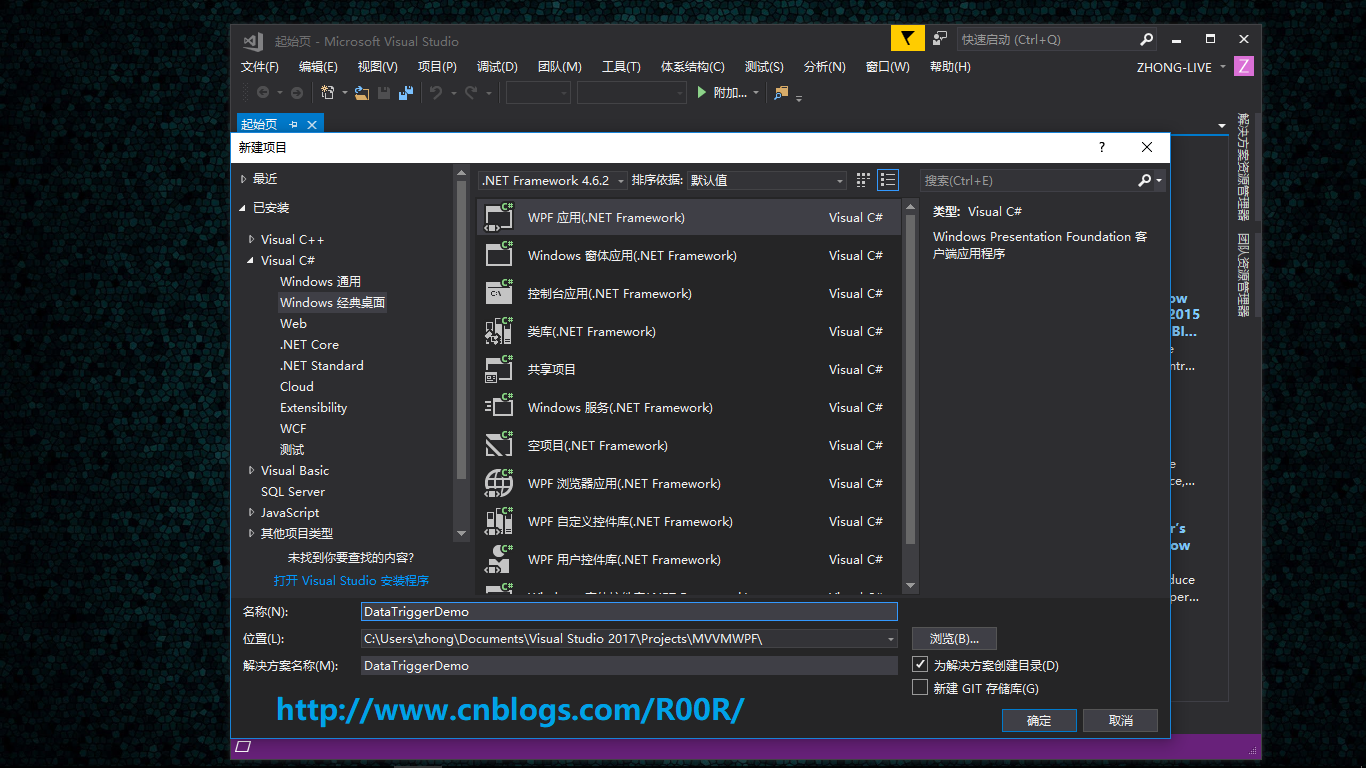Click the template search magnifier icon
Viewport: 1366px width, 768px height.
click(1145, 180)
